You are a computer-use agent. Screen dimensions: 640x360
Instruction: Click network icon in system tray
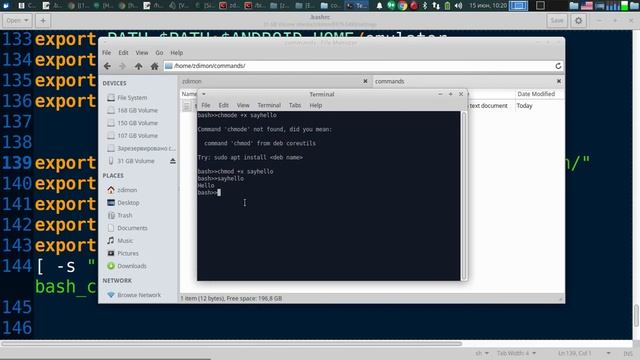436,5
